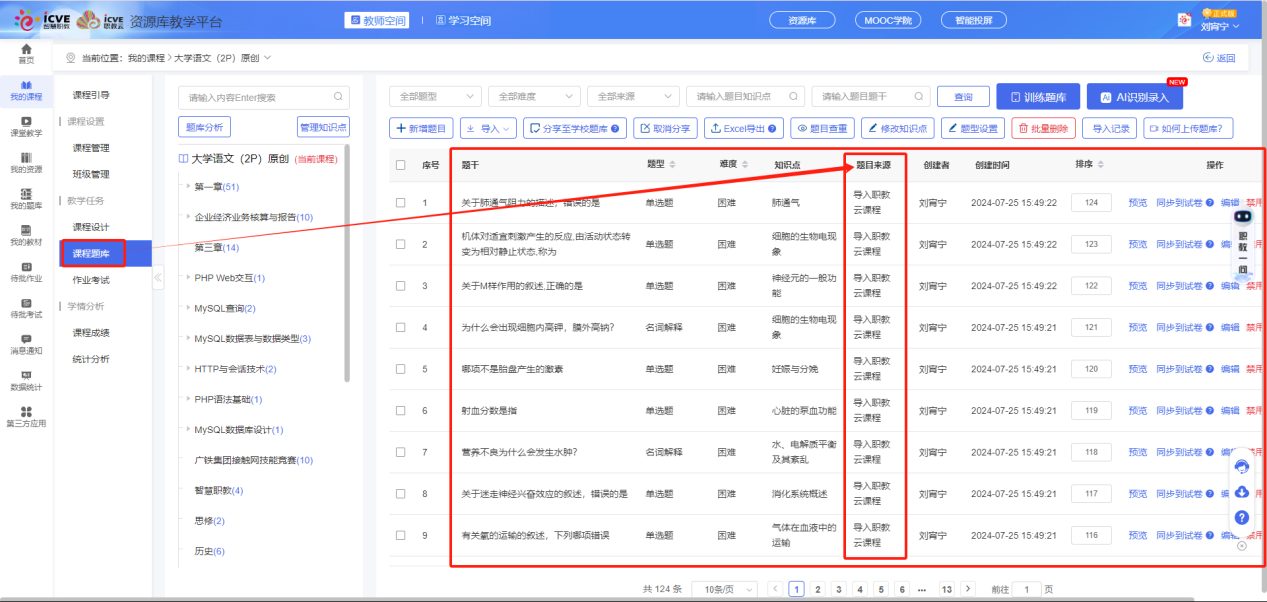Image resolution: width=1267 pixels, height=602 pixels.
Task: Open 我的资源 from the left sidebar
Action: click(26, 163)
